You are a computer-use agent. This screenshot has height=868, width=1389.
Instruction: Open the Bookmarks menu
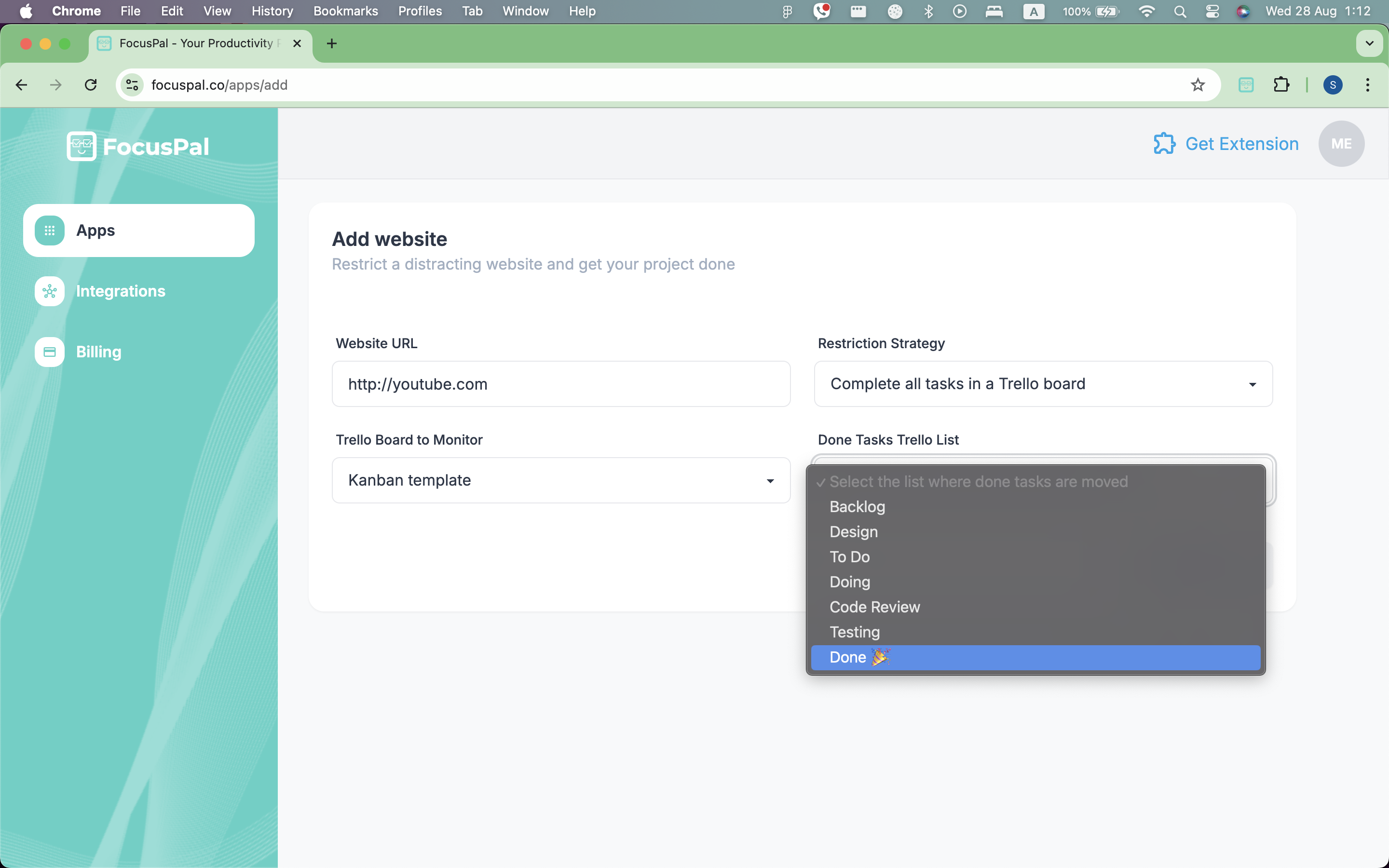[x=345, y=11]
